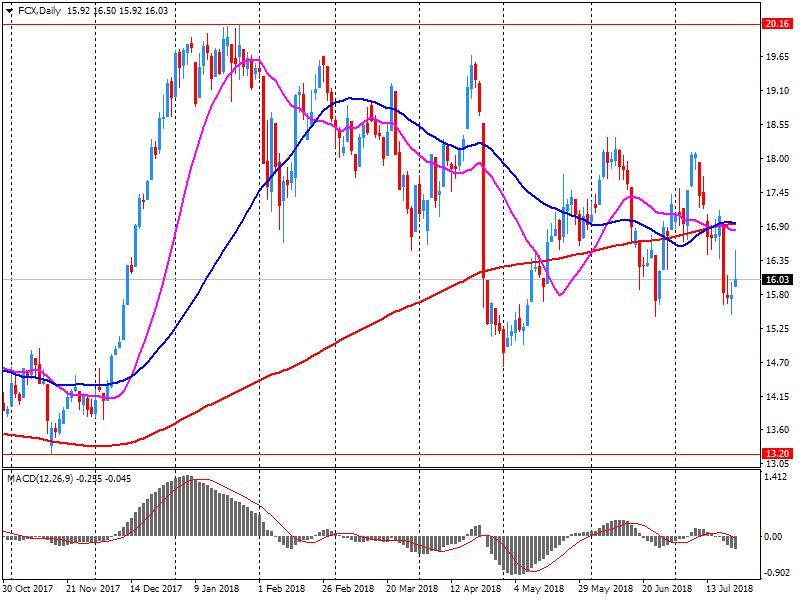
Task: Click the chart menu arrow beside FCX,Daily
Action: (x=9, y=11)
